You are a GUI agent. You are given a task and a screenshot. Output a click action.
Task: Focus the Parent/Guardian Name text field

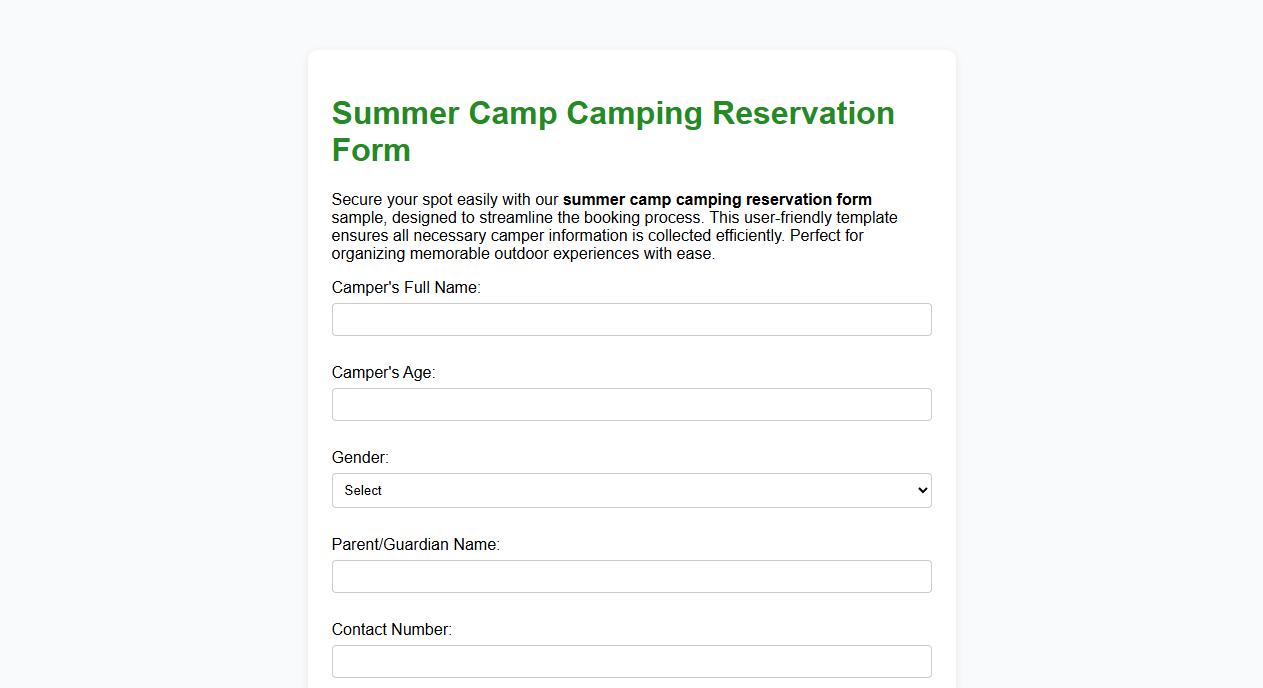[631, 576]
